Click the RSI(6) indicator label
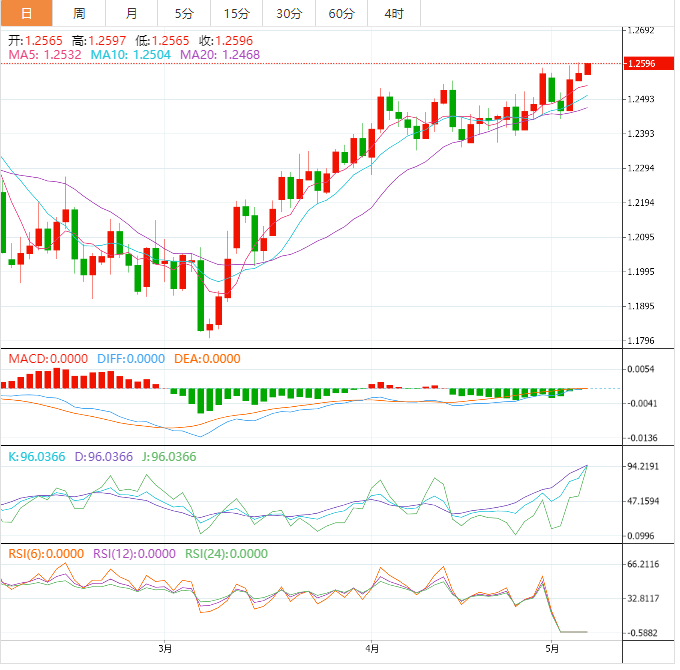Image resolution: width=680 pixels, height=670 pixels. (46, 553)
